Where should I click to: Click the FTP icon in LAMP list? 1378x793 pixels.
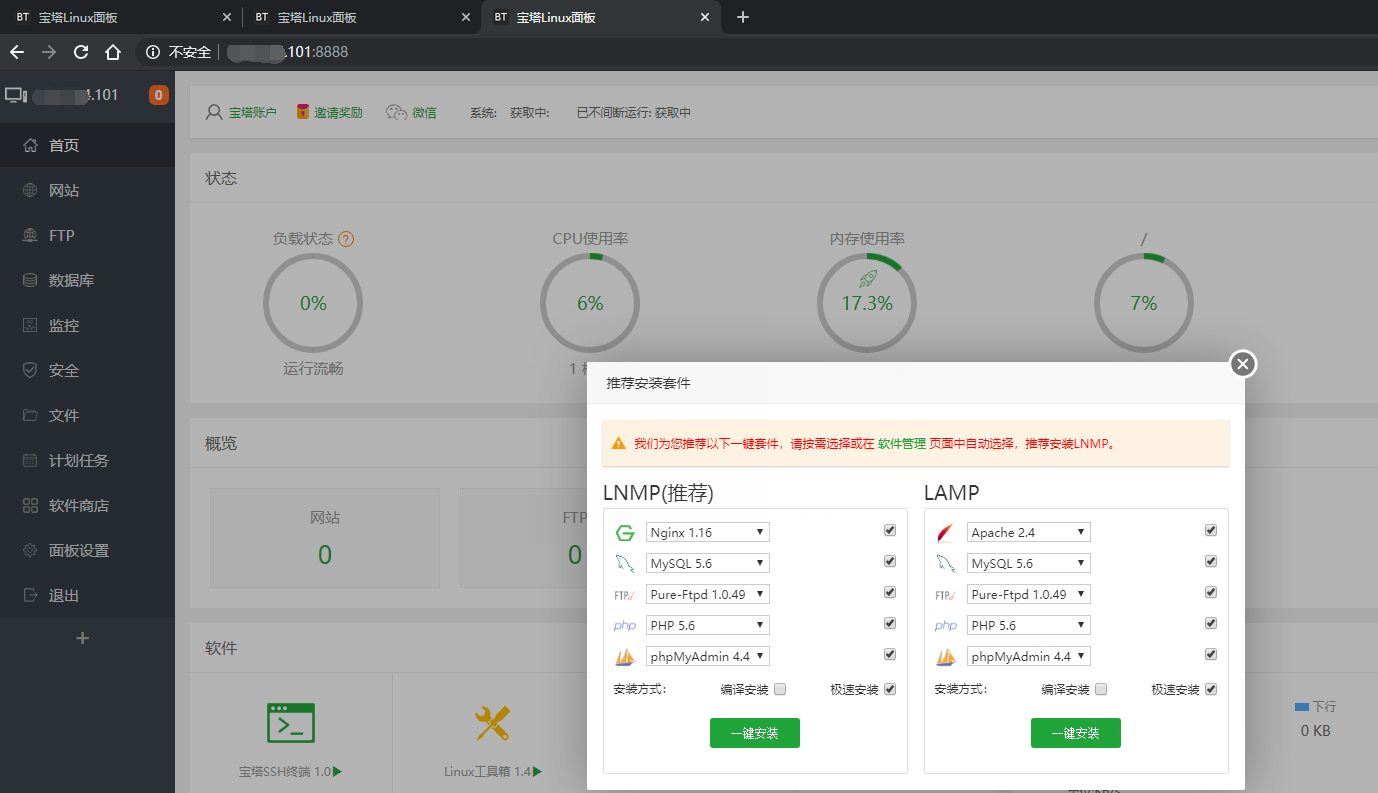coord(946,595)
